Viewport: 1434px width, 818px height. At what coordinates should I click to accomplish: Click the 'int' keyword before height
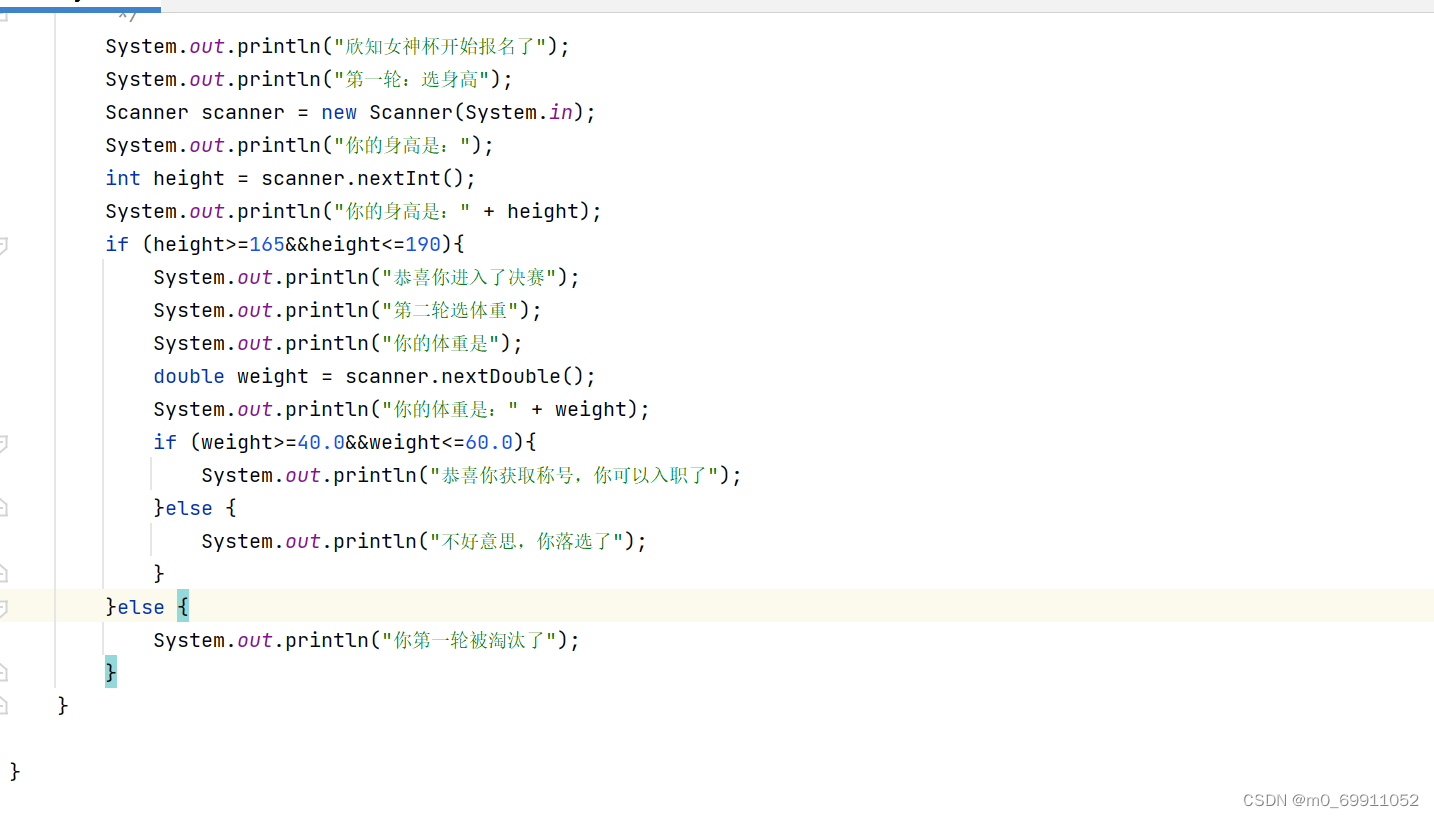coord(123,178)
